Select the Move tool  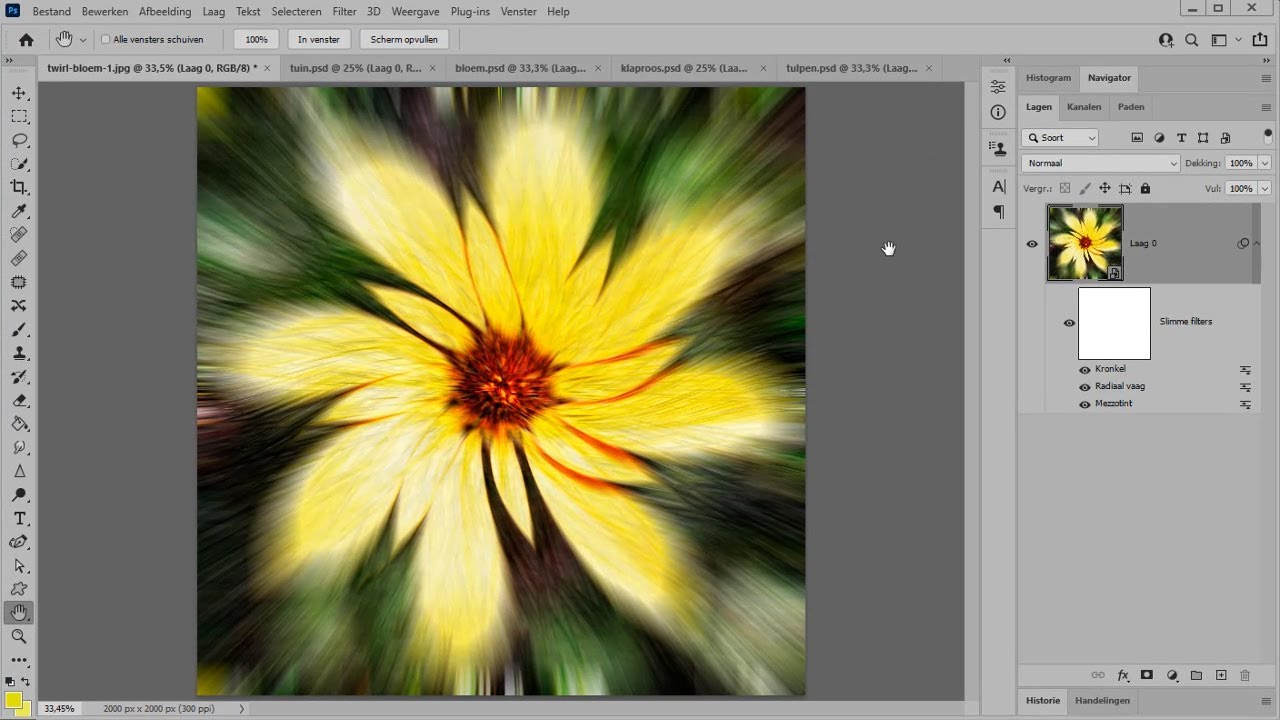(x=19, y=93)
